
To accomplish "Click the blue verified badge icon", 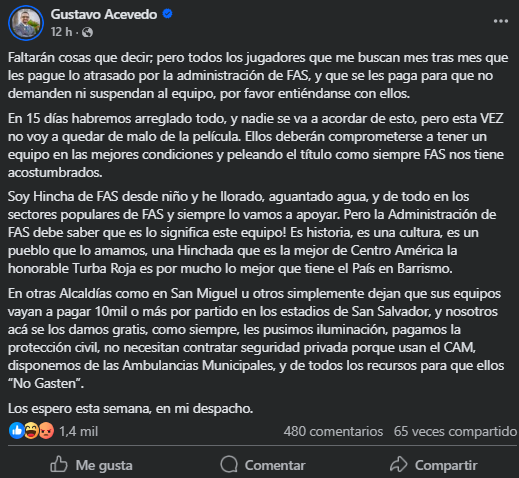I will (167, 14).
